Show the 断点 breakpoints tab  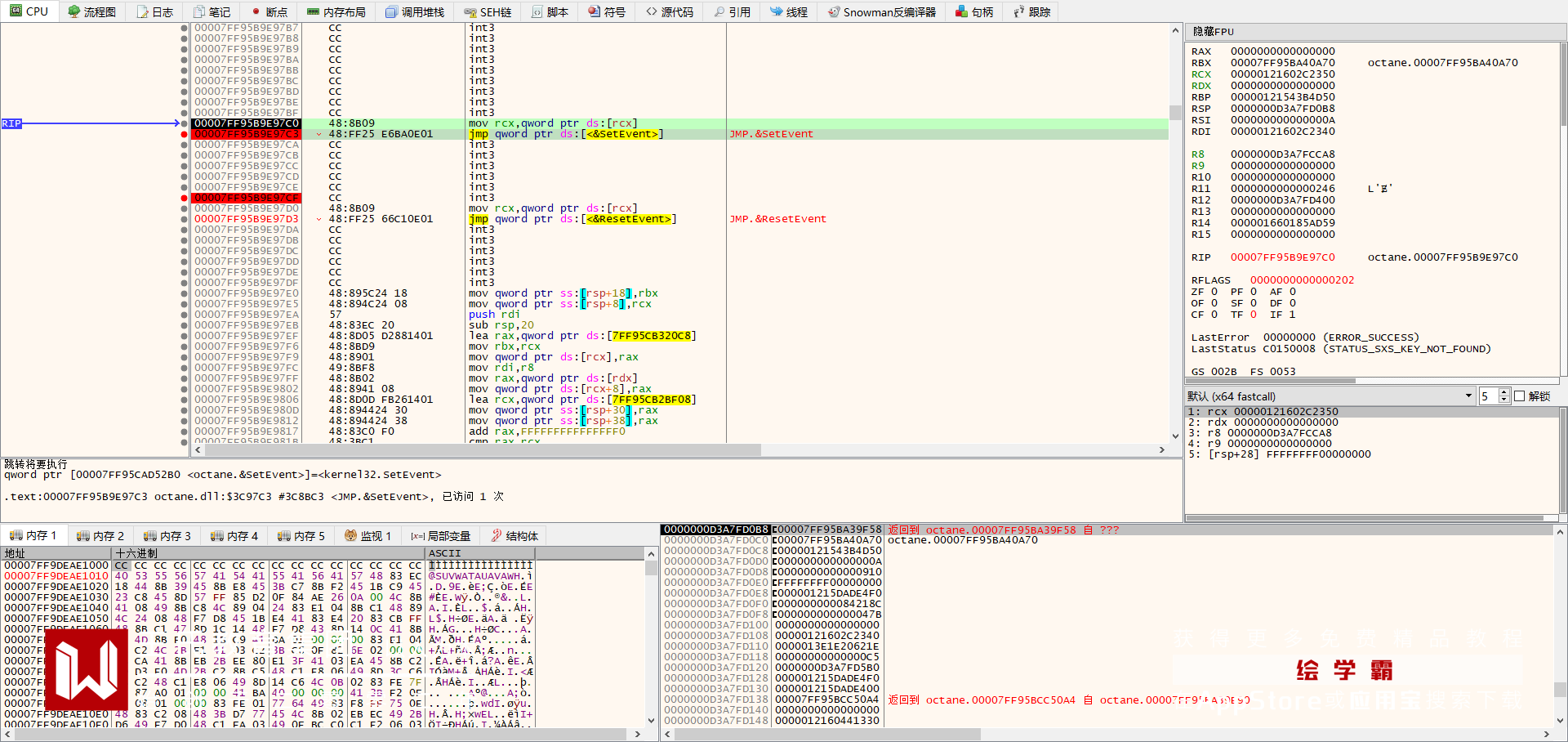(x=269, y=11)
